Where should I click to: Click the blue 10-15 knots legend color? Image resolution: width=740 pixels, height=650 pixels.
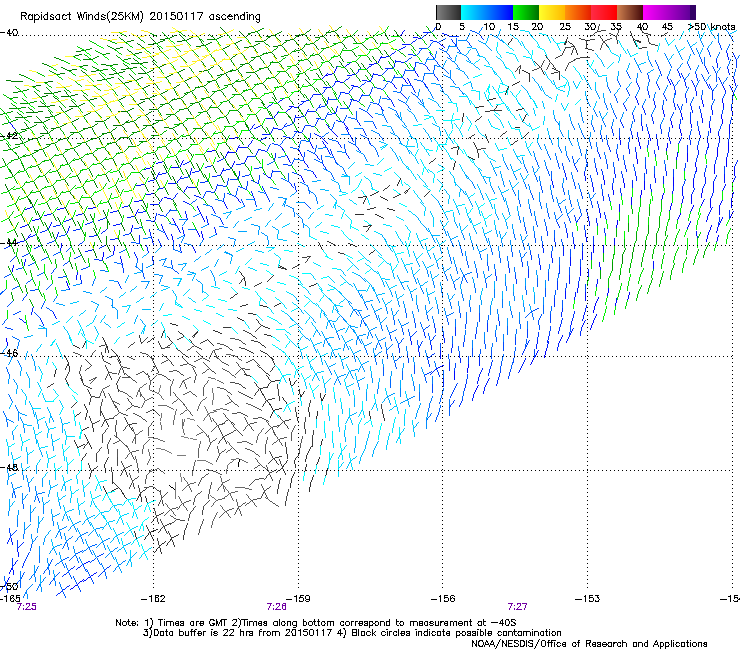pyautogui.click(x=500, y=12)
